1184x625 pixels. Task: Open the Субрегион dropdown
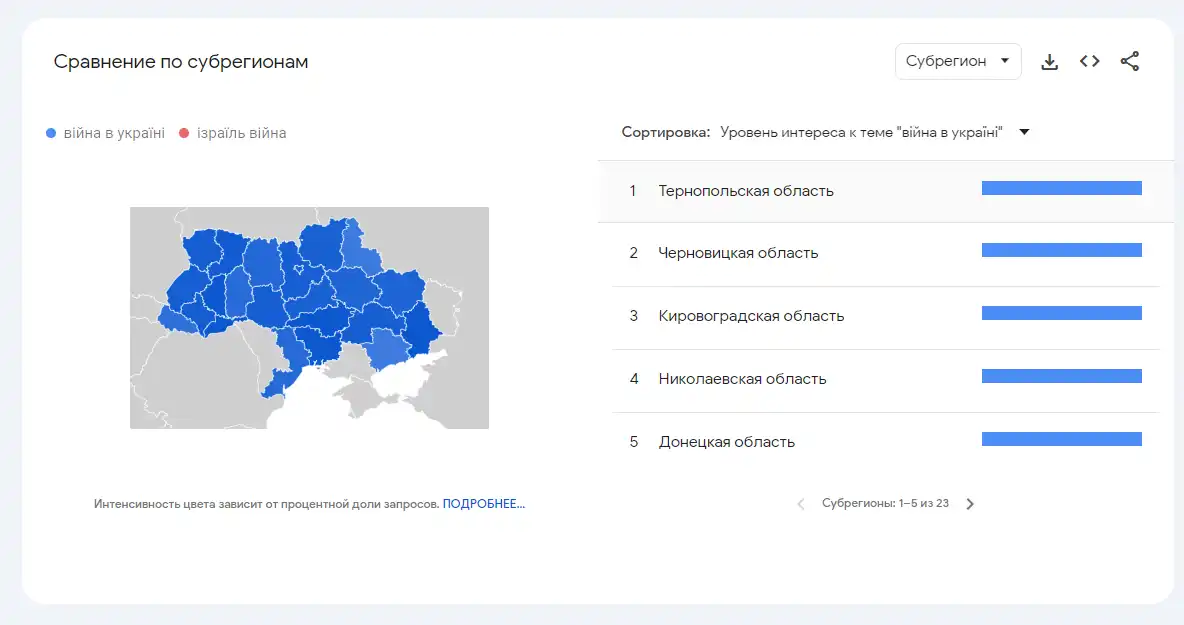pyautogui.click(x=957, y=61)
